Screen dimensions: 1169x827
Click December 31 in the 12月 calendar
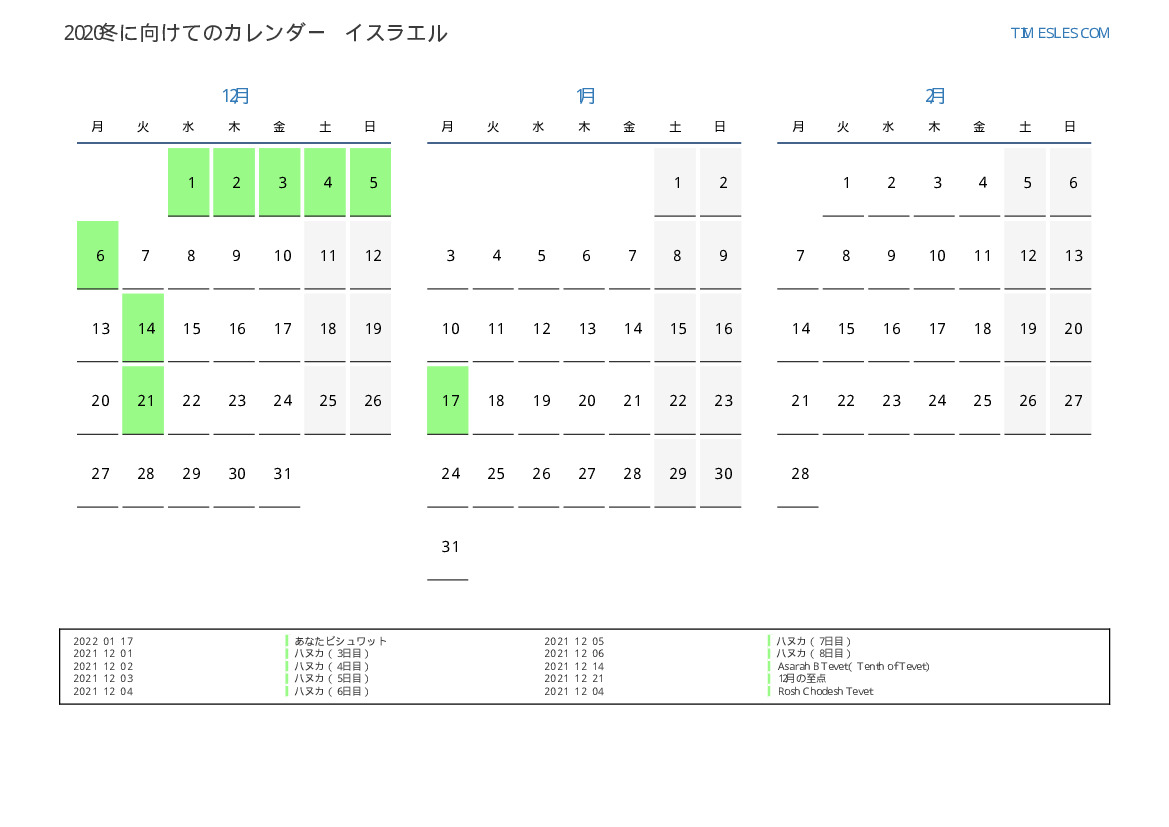tap(280, 474)
